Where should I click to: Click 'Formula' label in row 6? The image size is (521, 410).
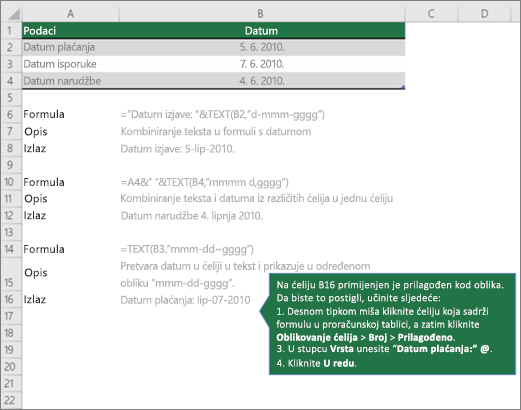point(44,114)
